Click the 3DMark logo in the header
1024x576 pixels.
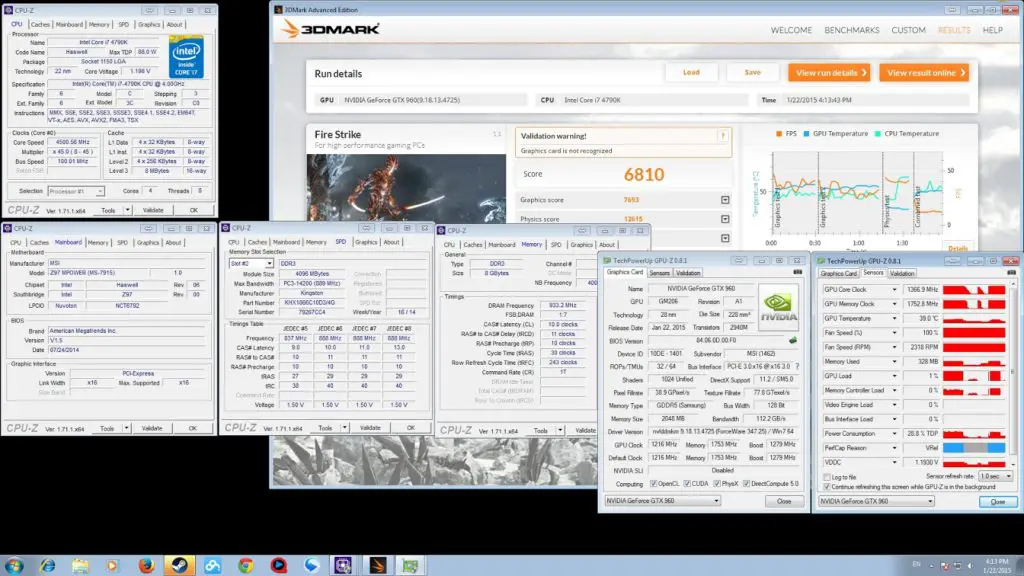330,29
